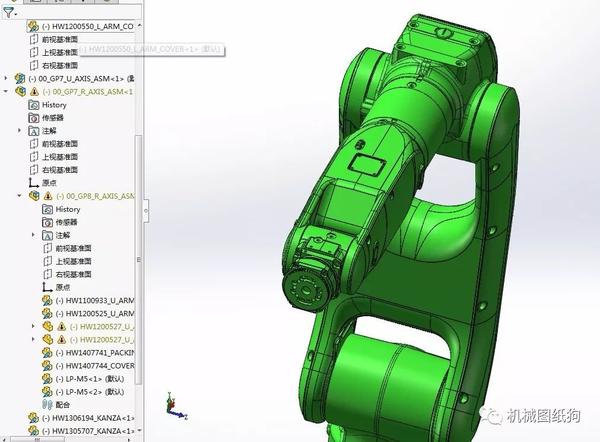Select the 00_GP7_R_AXIS_ASM<1 tree label
The width and height of the screenshot is (600, 442).
pos(88,91)
